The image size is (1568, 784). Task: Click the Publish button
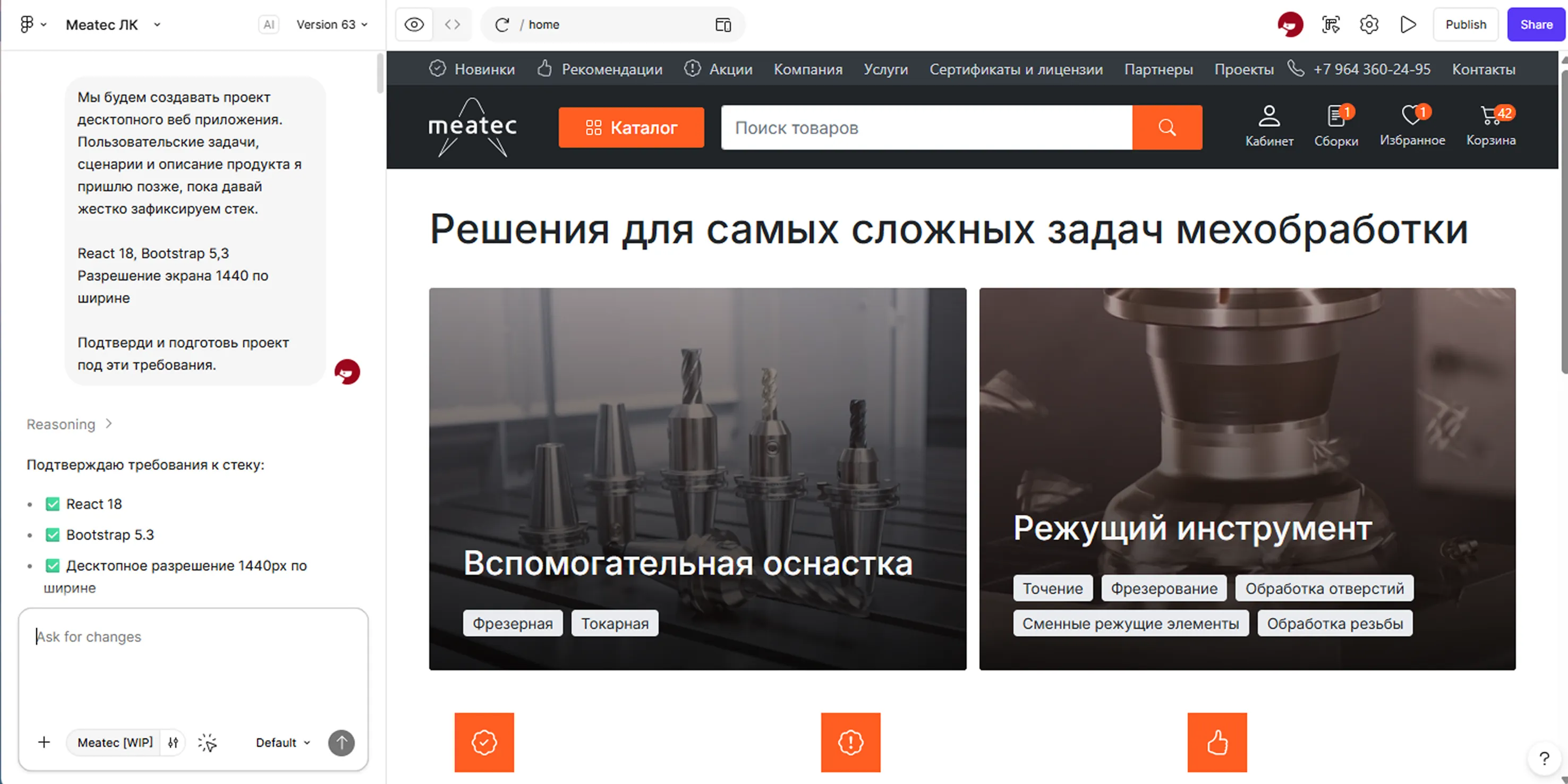1465,24
